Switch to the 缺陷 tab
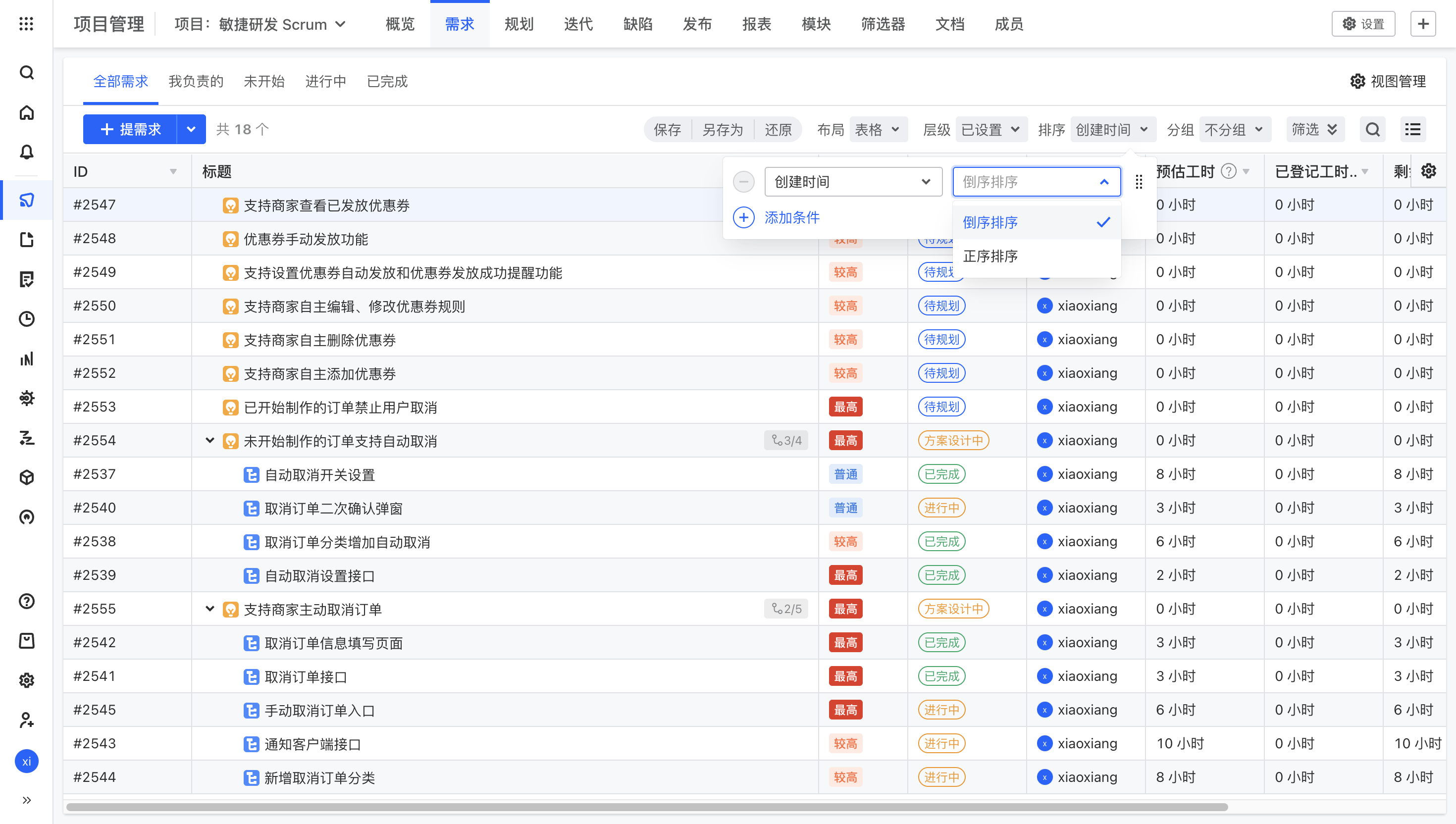 [638, 24]
